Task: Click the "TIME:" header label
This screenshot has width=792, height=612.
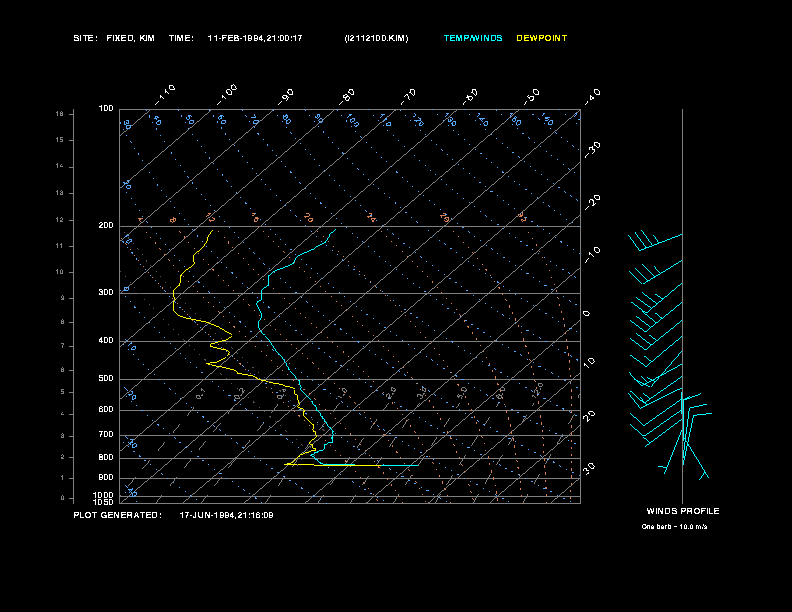Action: (x=181, y=38)
